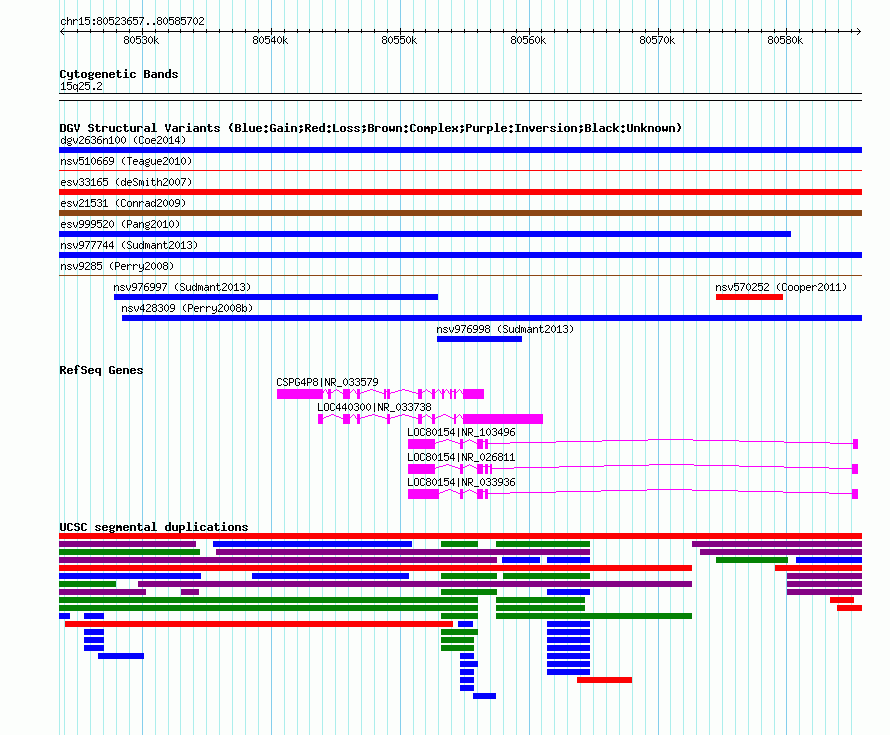890x735 pixels.
Task: Click the large first exon of CSPG4P8
Action: coord(300,394)
